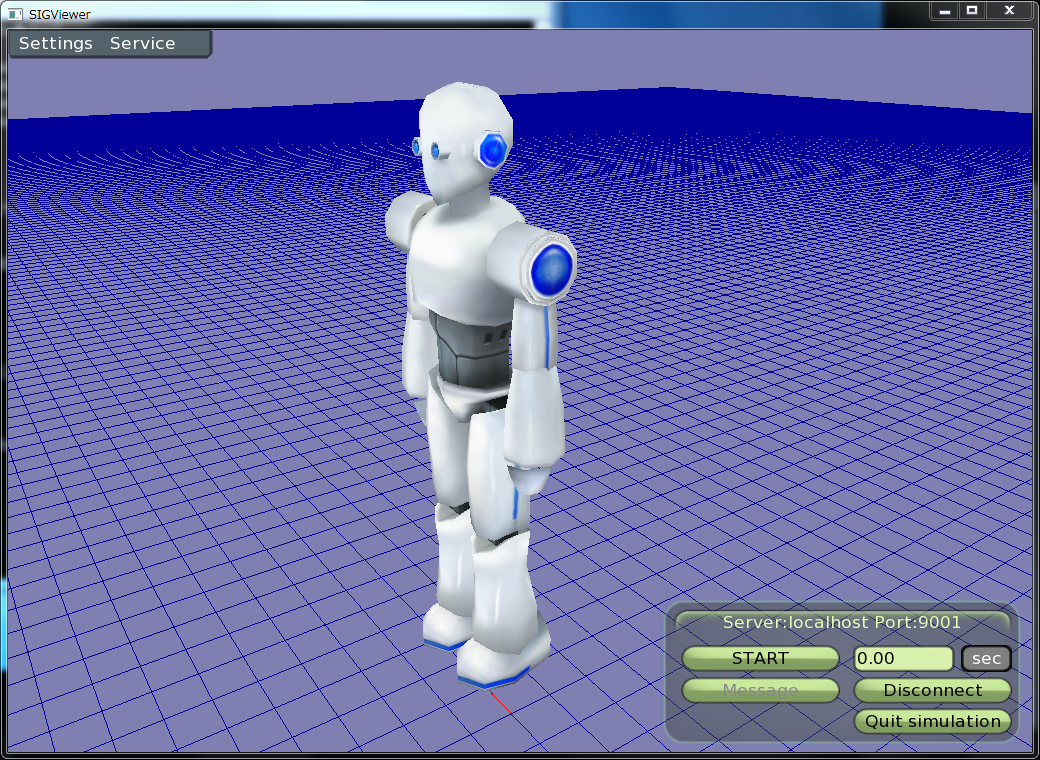Click the SIGViewer icon in the title bar
The image size is (1040, 760).
click(15, 14)
